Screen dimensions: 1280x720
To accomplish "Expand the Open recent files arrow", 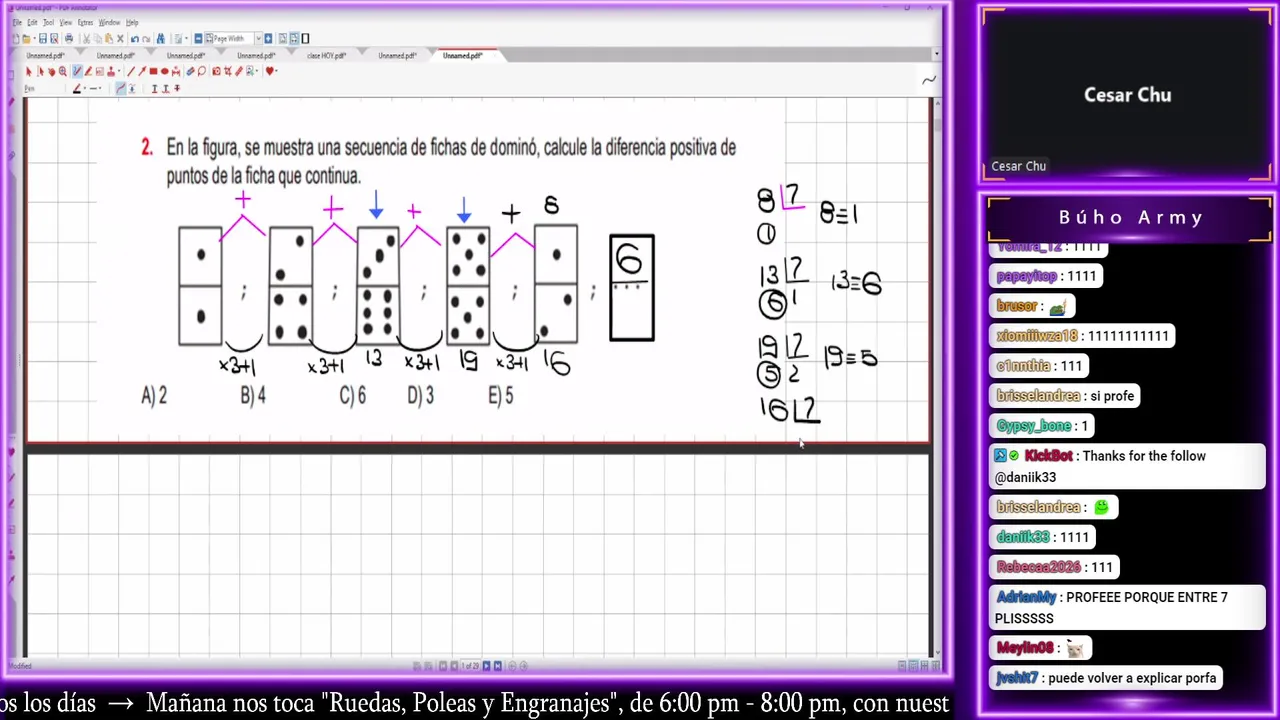I will click(x=35, y=39).
